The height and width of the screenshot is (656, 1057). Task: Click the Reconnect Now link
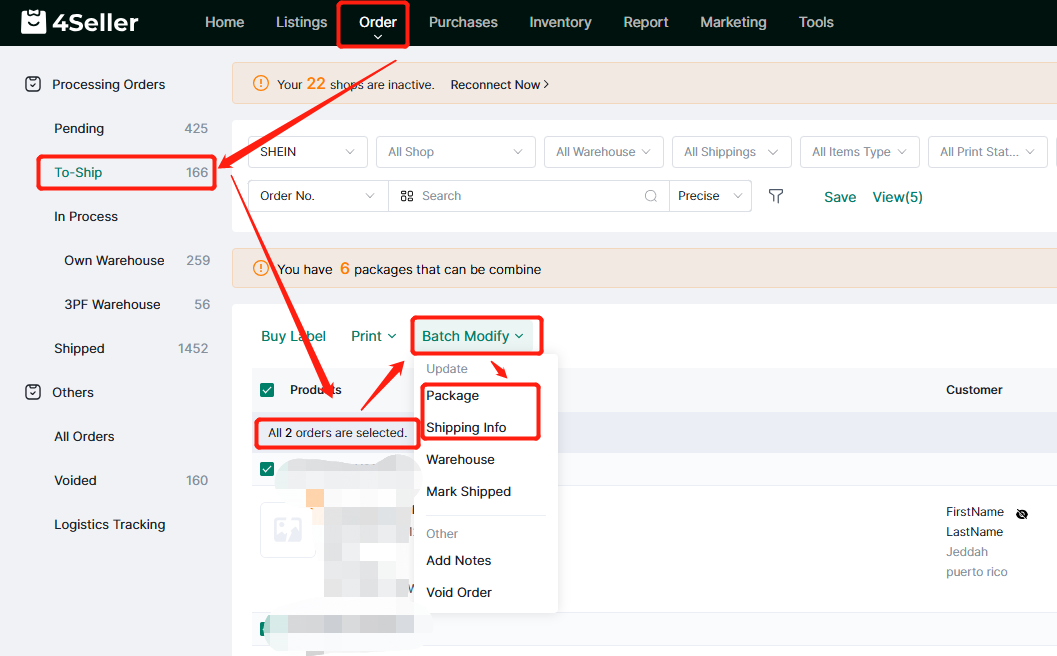tap(499, 85)
